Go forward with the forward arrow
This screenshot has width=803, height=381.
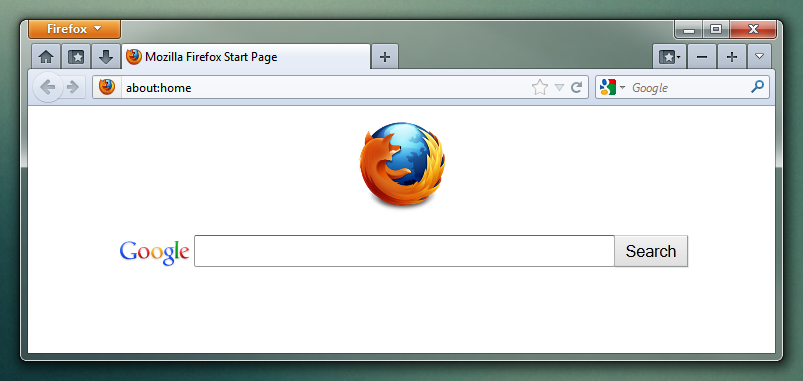click(73, 88)
